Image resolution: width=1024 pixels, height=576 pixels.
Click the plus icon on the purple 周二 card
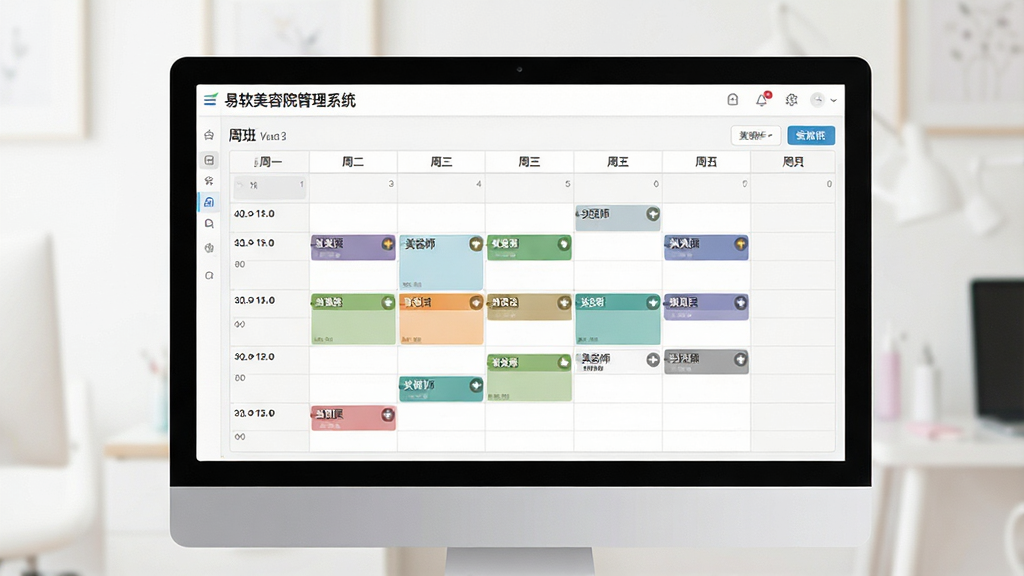tap(388, 244)
